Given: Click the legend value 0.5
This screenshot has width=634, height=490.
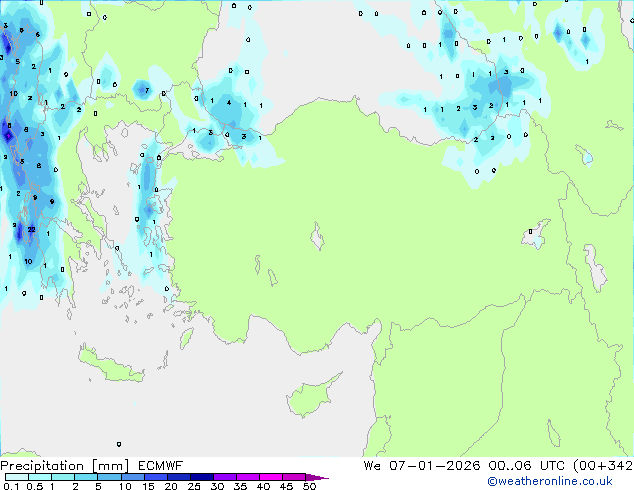Looking at the screenshot, I should [34, 486].
